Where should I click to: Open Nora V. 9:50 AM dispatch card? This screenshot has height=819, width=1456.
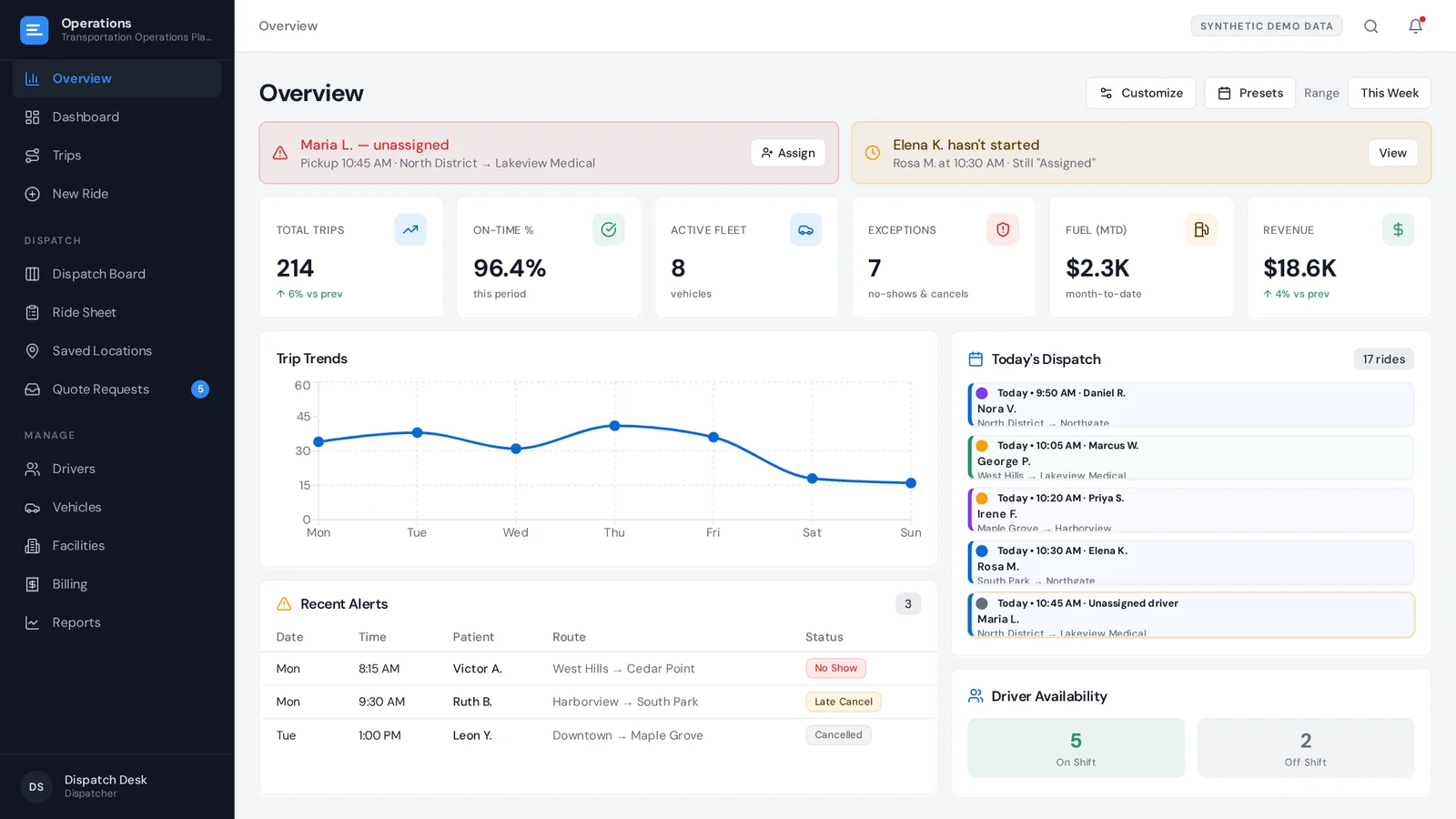pos(1190,405)
